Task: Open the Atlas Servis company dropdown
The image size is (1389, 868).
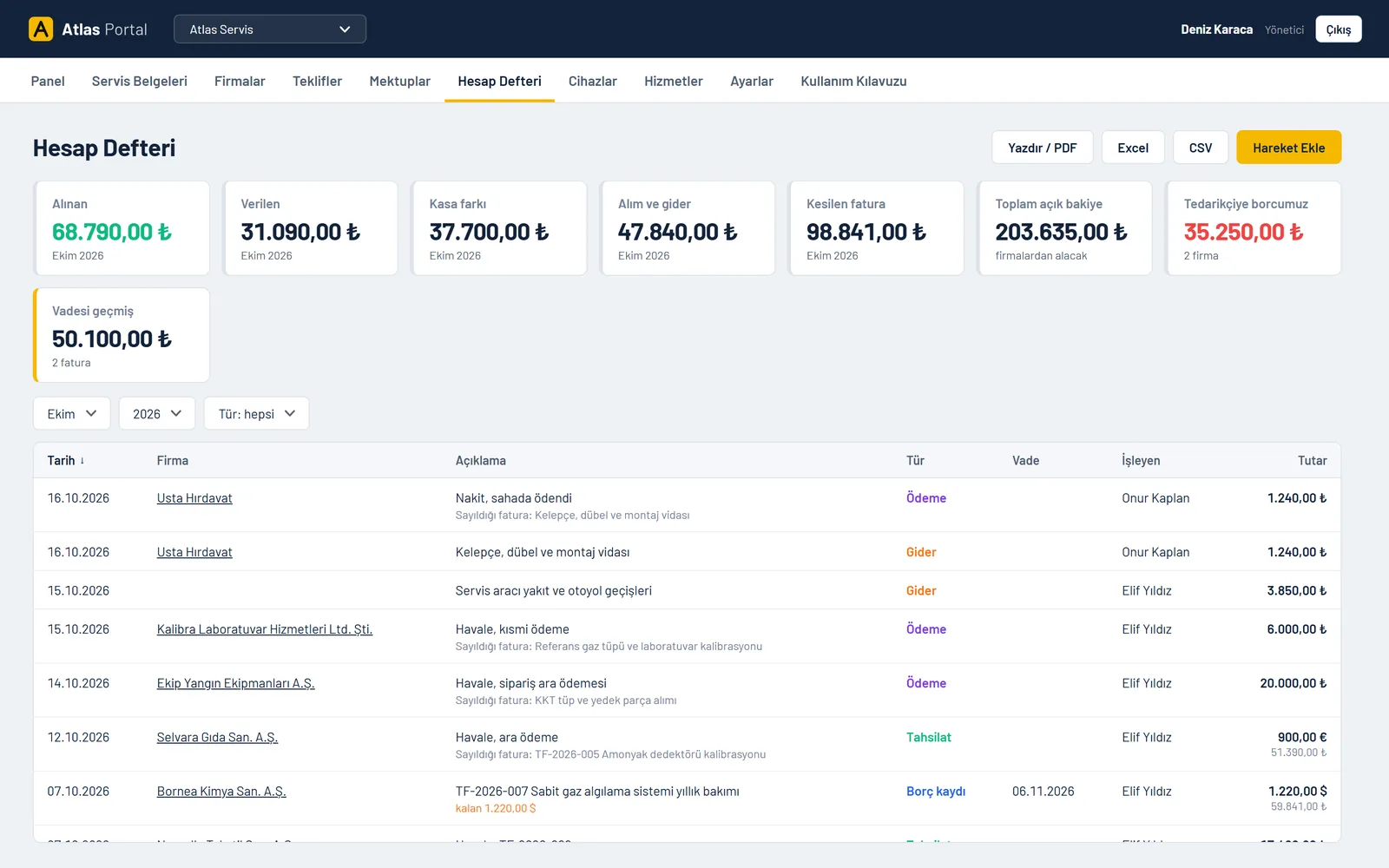Action: (x=270, y=29)
